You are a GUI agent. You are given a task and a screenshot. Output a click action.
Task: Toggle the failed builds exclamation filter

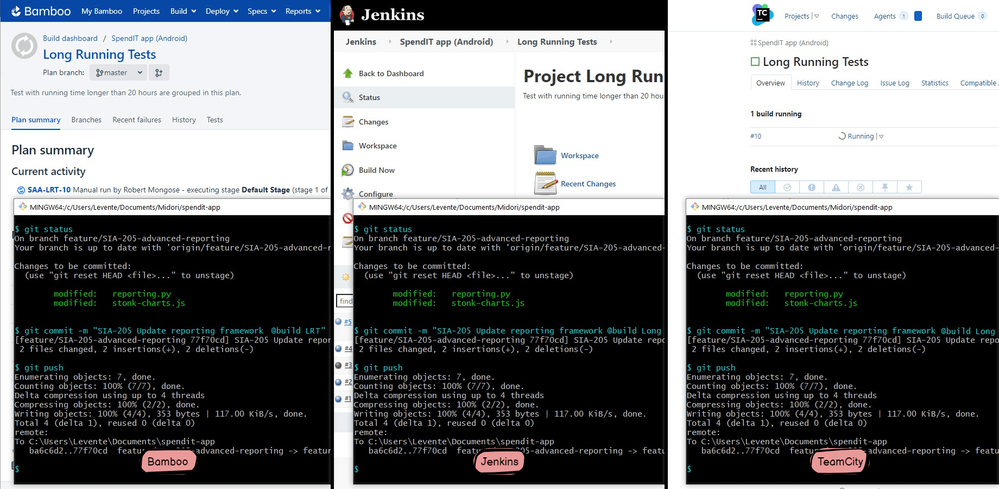click(812, 187)
